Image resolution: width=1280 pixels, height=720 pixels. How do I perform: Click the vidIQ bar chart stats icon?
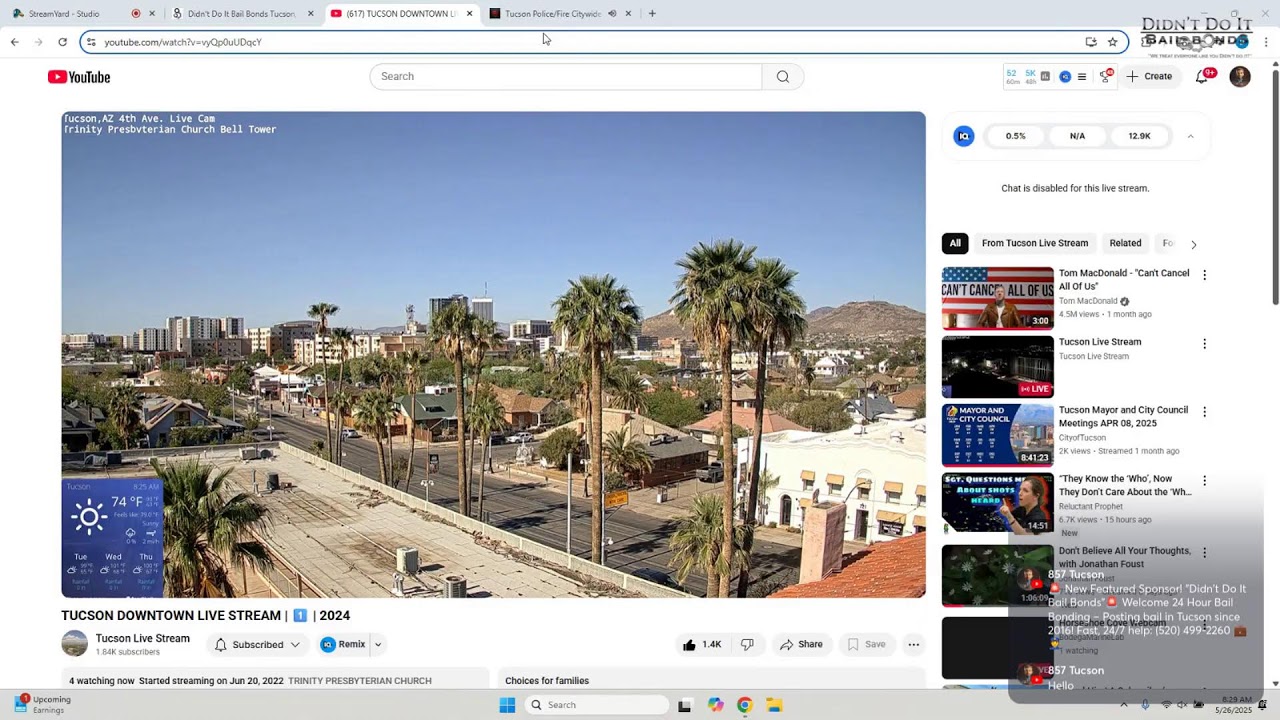[x=1045, y=77]
